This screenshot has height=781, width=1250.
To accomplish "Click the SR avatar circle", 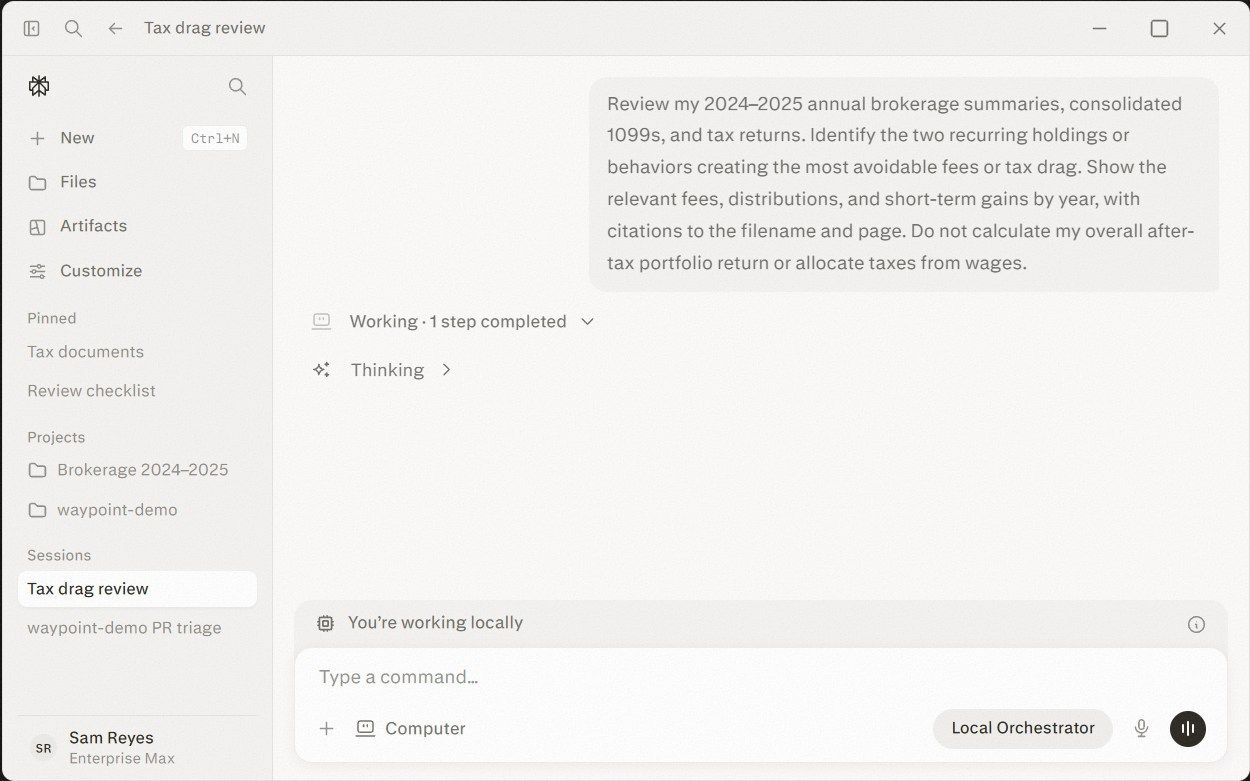I will point(43,748).
